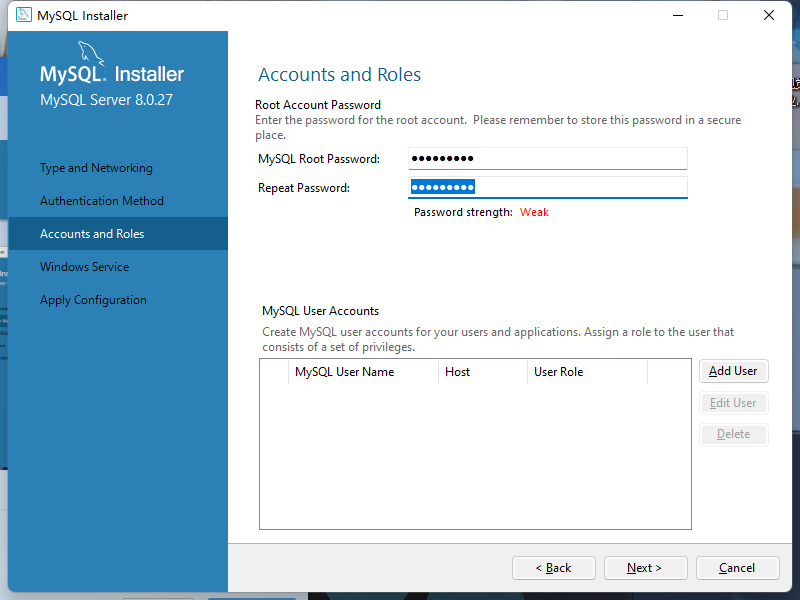The height and width of the screenshot is (600, 800).
Task: Go to the Authentication Method step
Action: (x=102, y=201)
